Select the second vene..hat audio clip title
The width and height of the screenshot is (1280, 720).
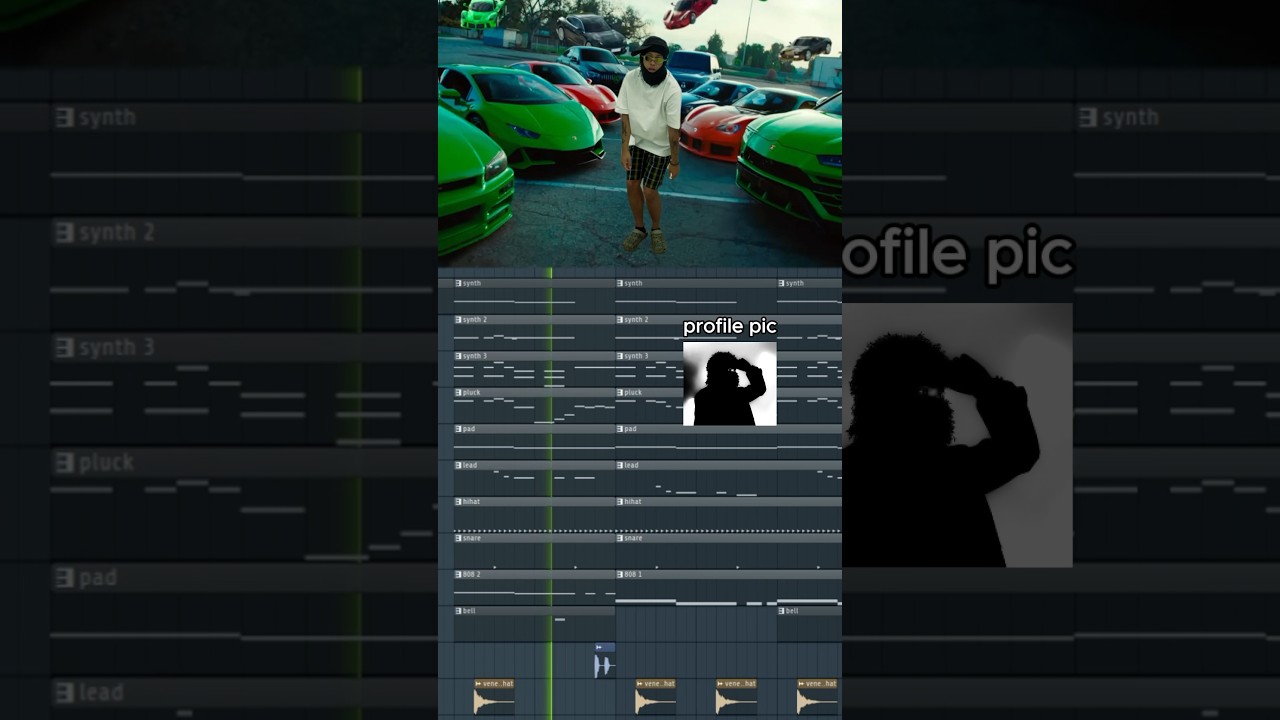tap(660, 684)
